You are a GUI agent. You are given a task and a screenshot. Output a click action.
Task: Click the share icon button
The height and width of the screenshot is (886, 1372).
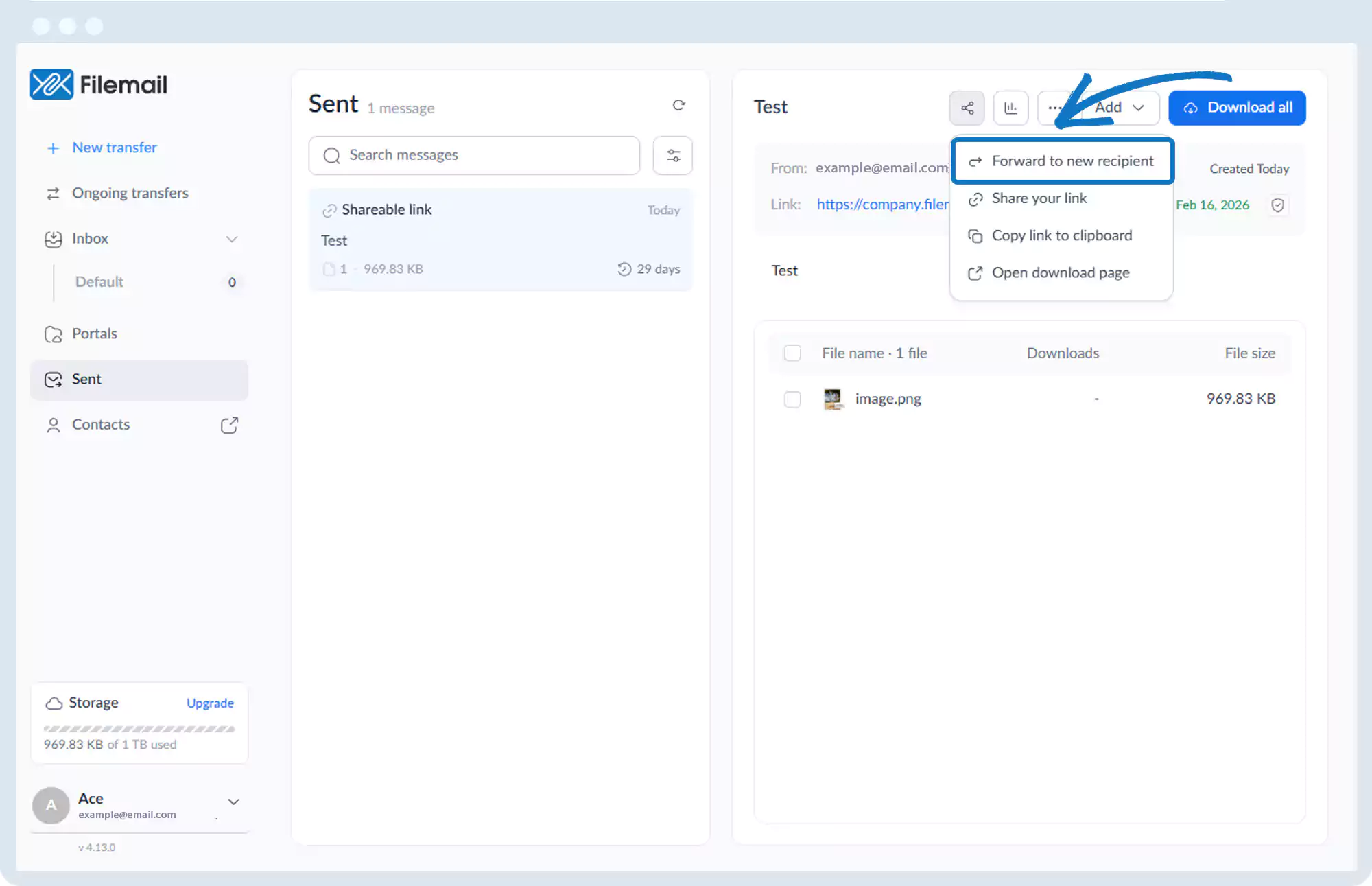click(967, 108)
